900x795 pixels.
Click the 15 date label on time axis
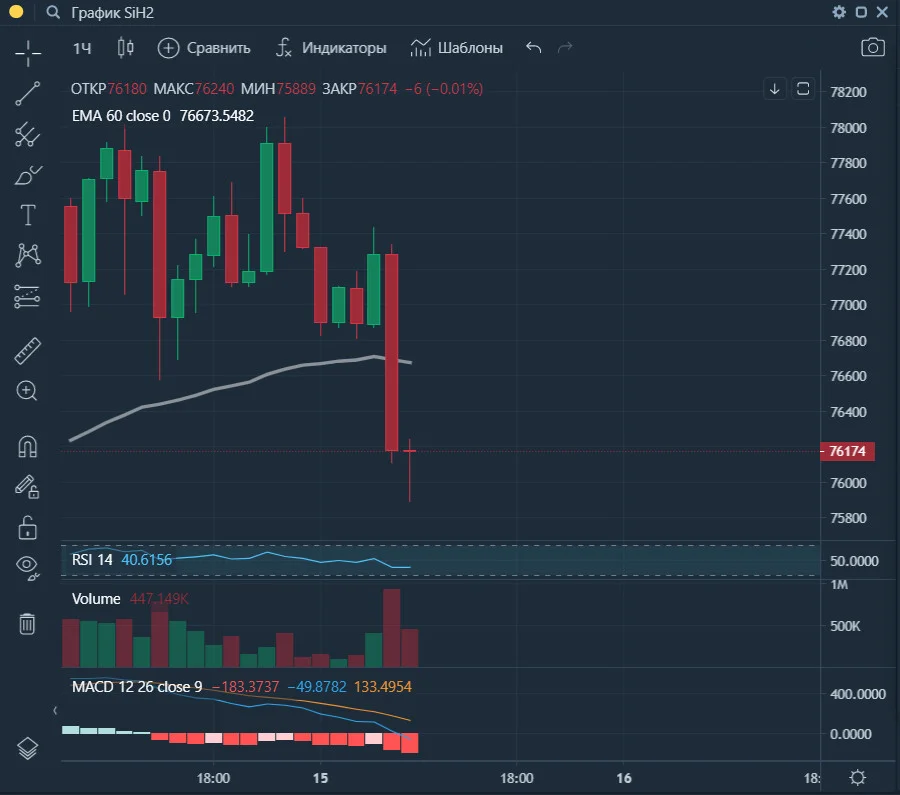click(320, 778)
